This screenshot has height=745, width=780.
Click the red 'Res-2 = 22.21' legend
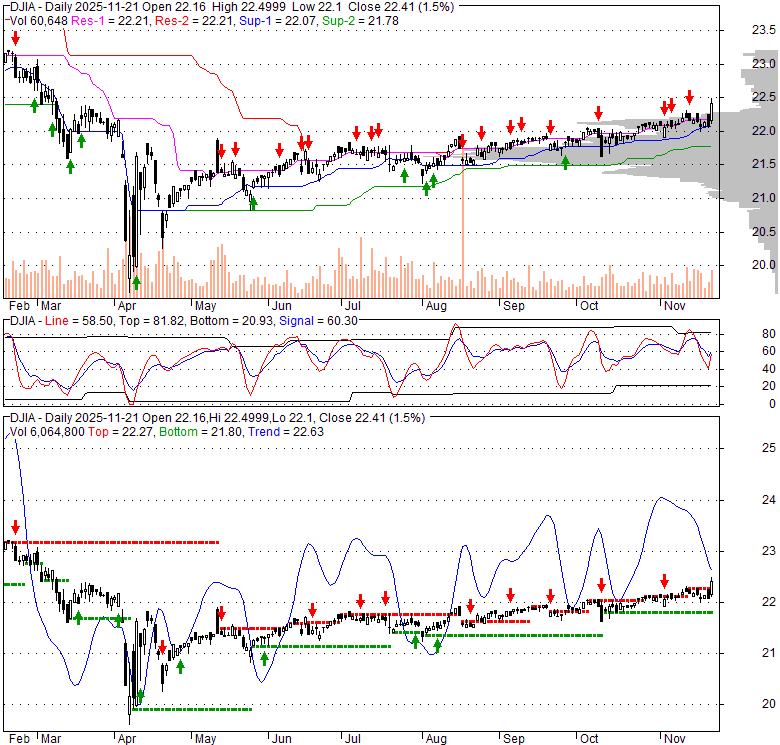[x=195, y=21]
